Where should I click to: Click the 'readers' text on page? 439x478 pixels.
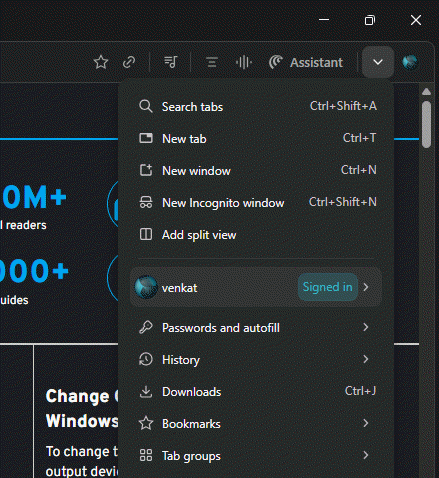pos(26,225)
